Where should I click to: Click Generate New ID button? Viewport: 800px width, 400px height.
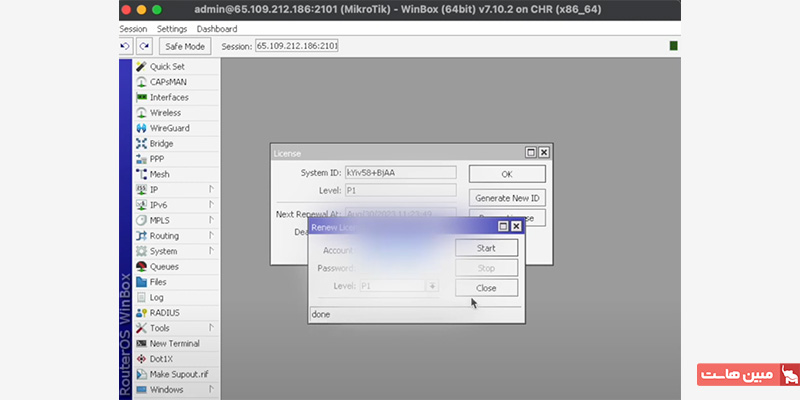507,198
